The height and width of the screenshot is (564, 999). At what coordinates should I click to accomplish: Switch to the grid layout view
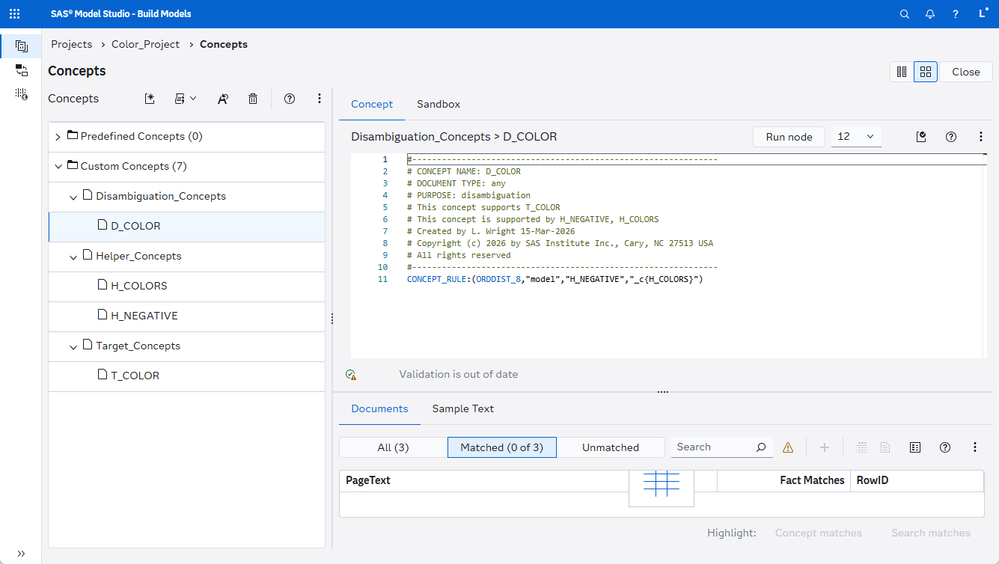[x=926, y=72]
